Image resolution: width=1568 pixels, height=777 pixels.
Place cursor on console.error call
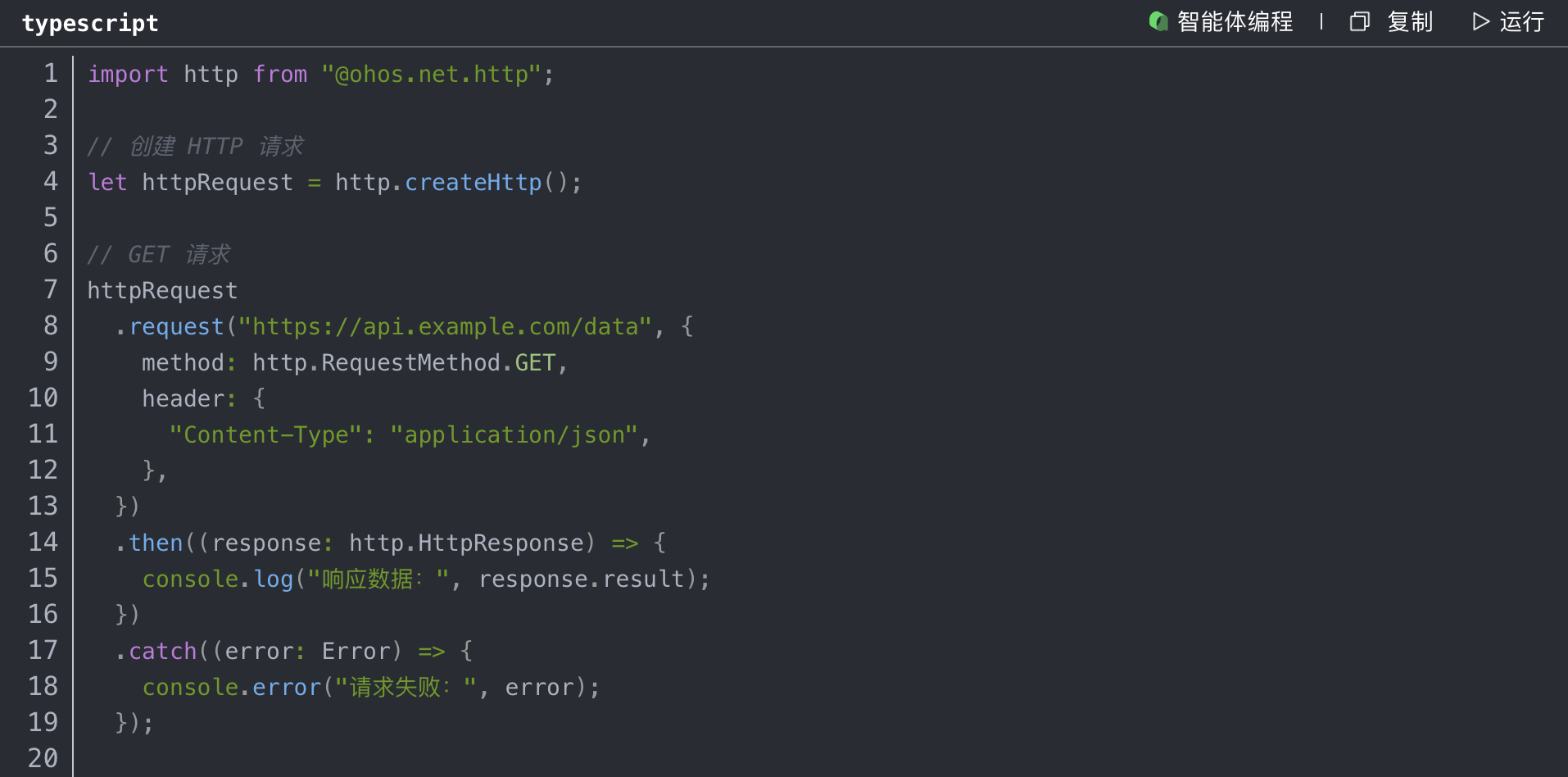tap(232, 687)
